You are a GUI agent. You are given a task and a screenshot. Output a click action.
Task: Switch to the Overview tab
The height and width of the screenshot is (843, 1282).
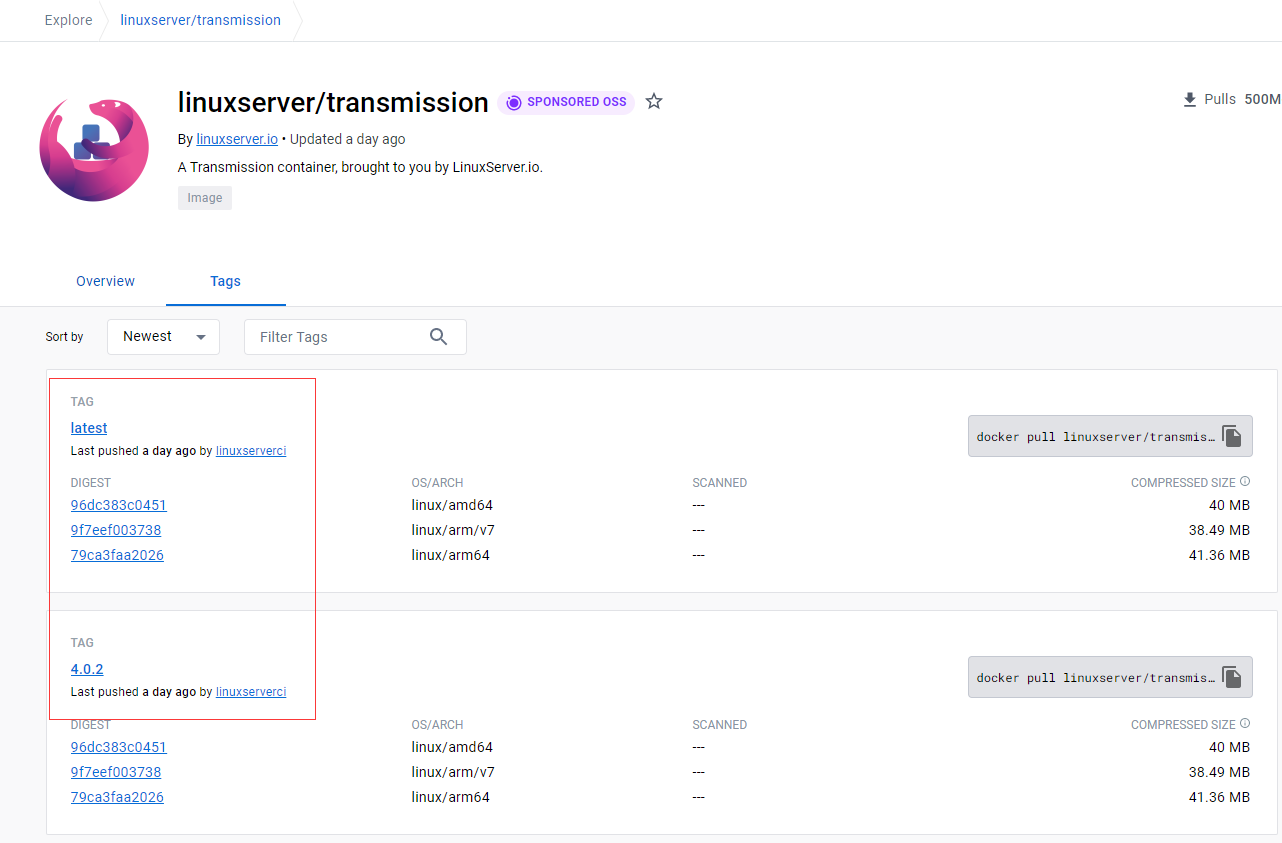click(105, 281)
